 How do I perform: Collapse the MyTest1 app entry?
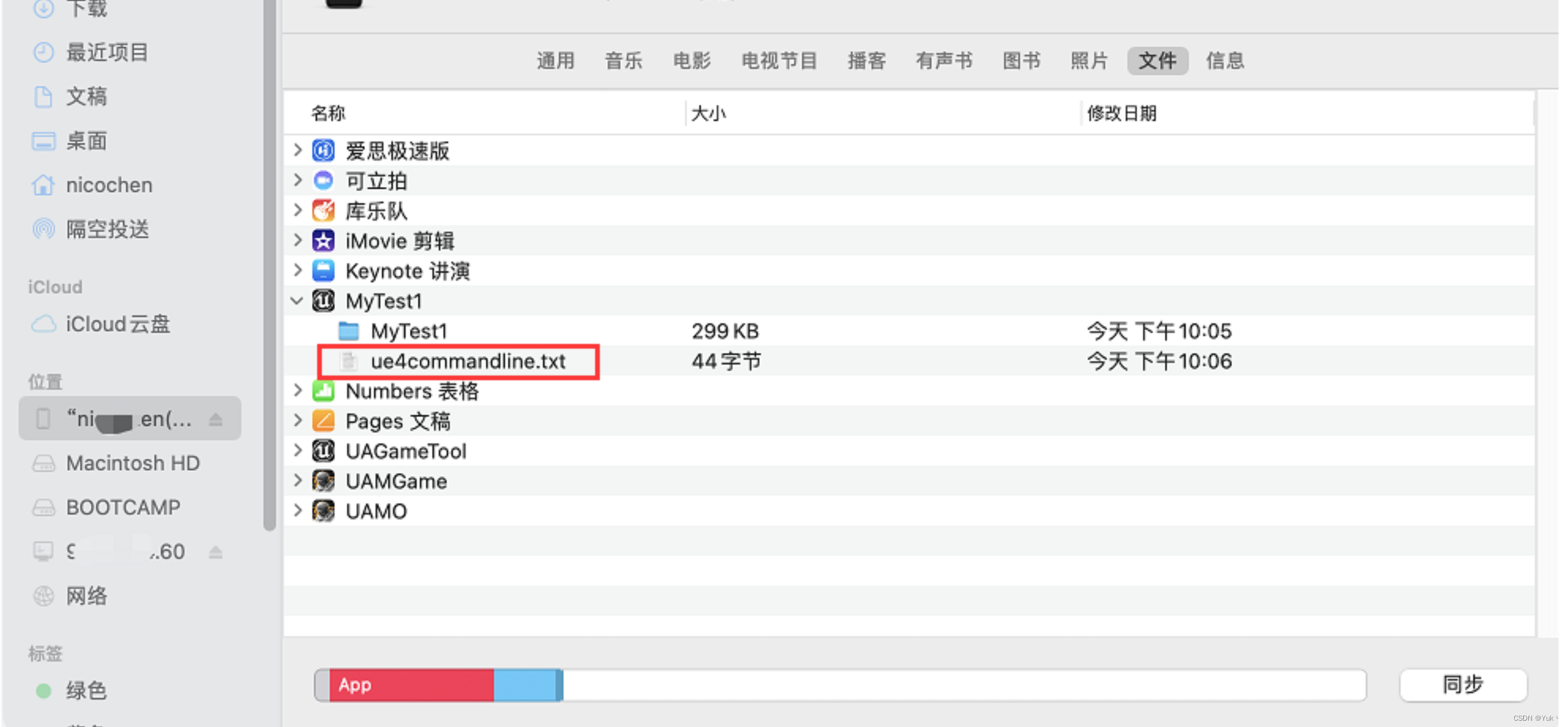(x=297, y=301)
